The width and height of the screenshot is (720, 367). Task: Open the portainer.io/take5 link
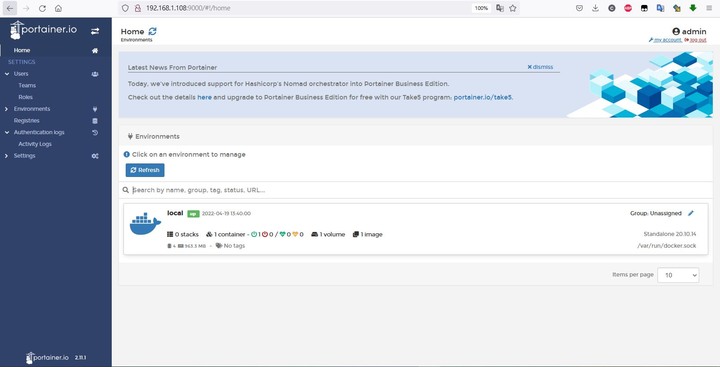(483, 97)
